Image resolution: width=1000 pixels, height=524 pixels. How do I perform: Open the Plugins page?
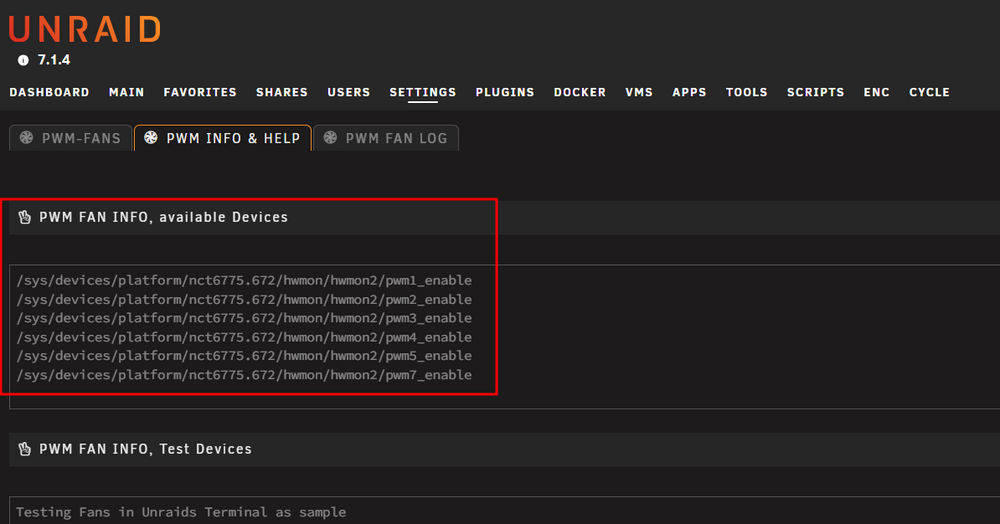[504, 92]
